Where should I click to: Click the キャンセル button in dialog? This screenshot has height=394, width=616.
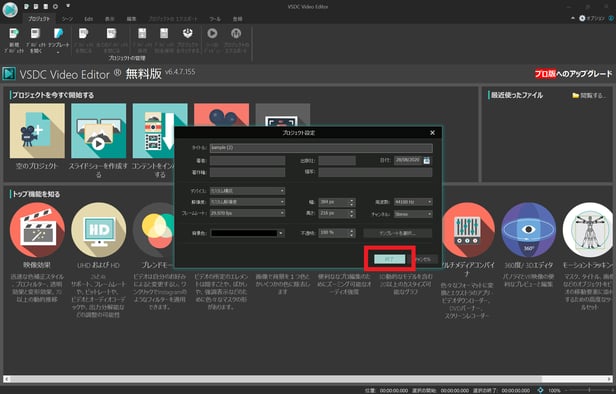423,259
